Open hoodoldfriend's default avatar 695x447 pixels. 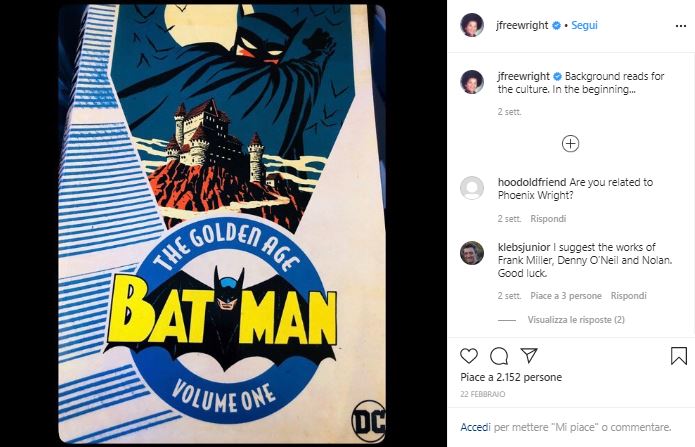(472, 188)
